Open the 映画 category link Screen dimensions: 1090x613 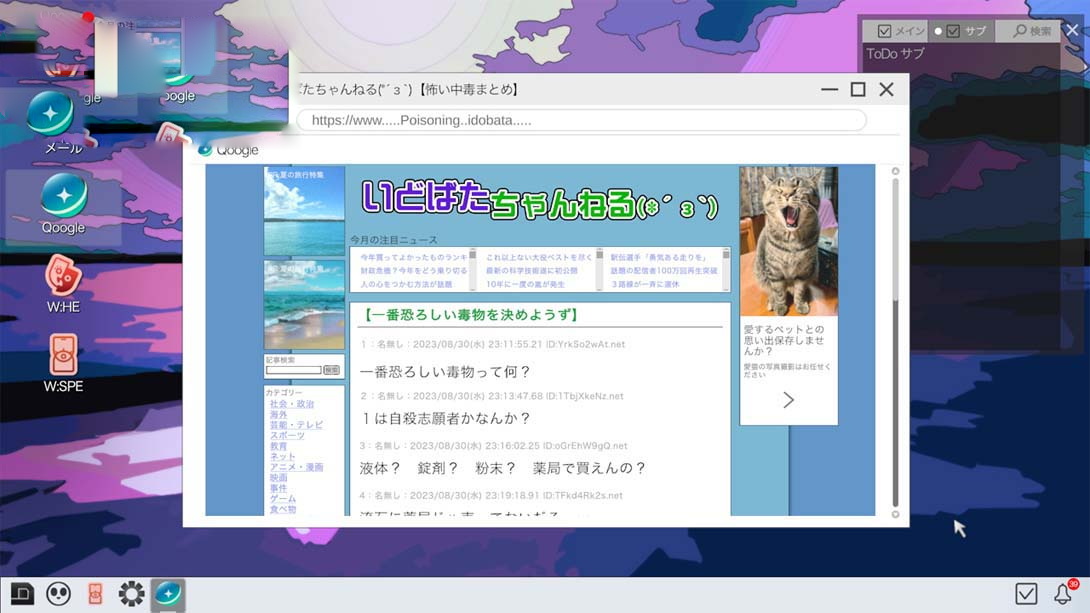coord(278,477)
